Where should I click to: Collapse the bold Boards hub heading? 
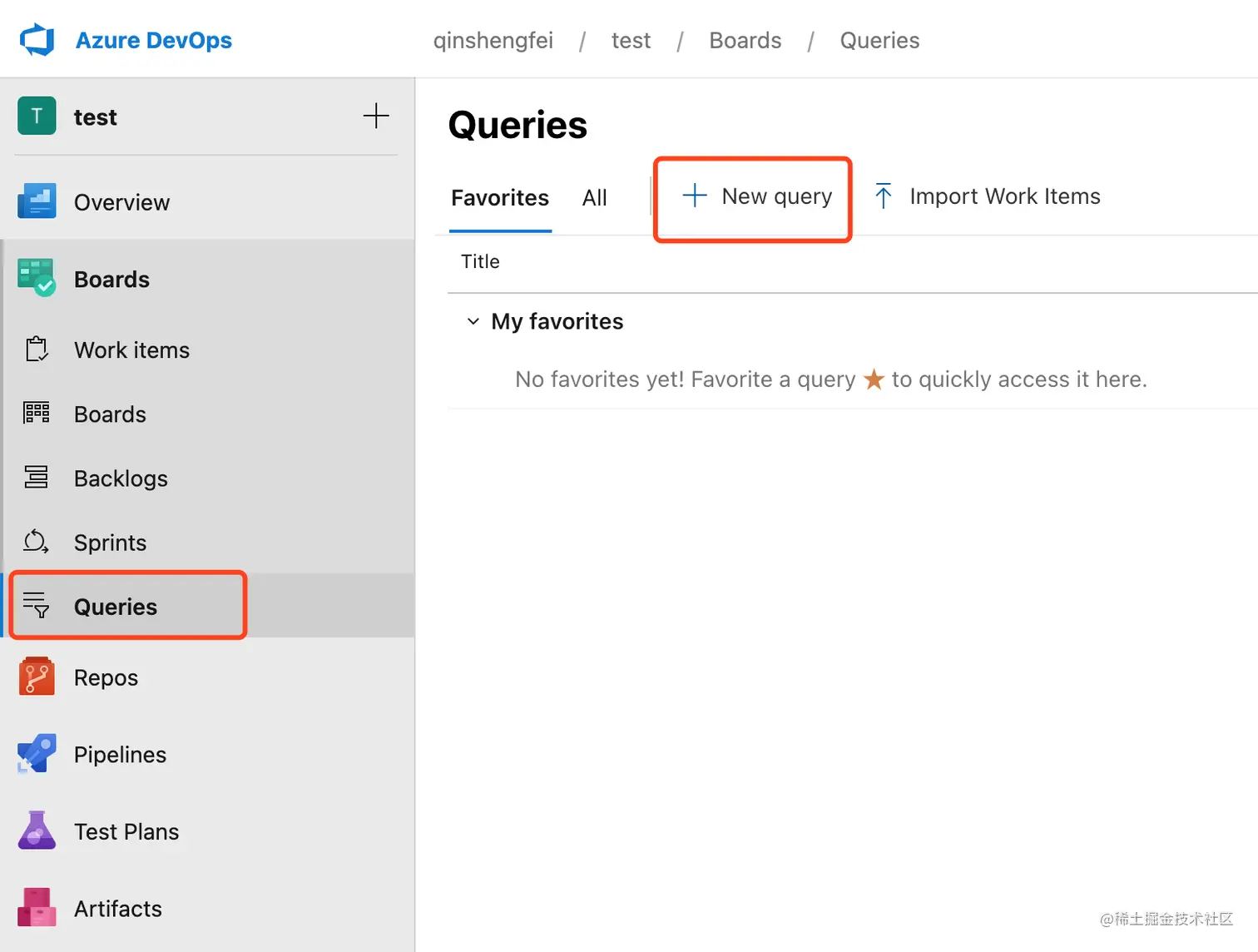click(x=111, y=280)
